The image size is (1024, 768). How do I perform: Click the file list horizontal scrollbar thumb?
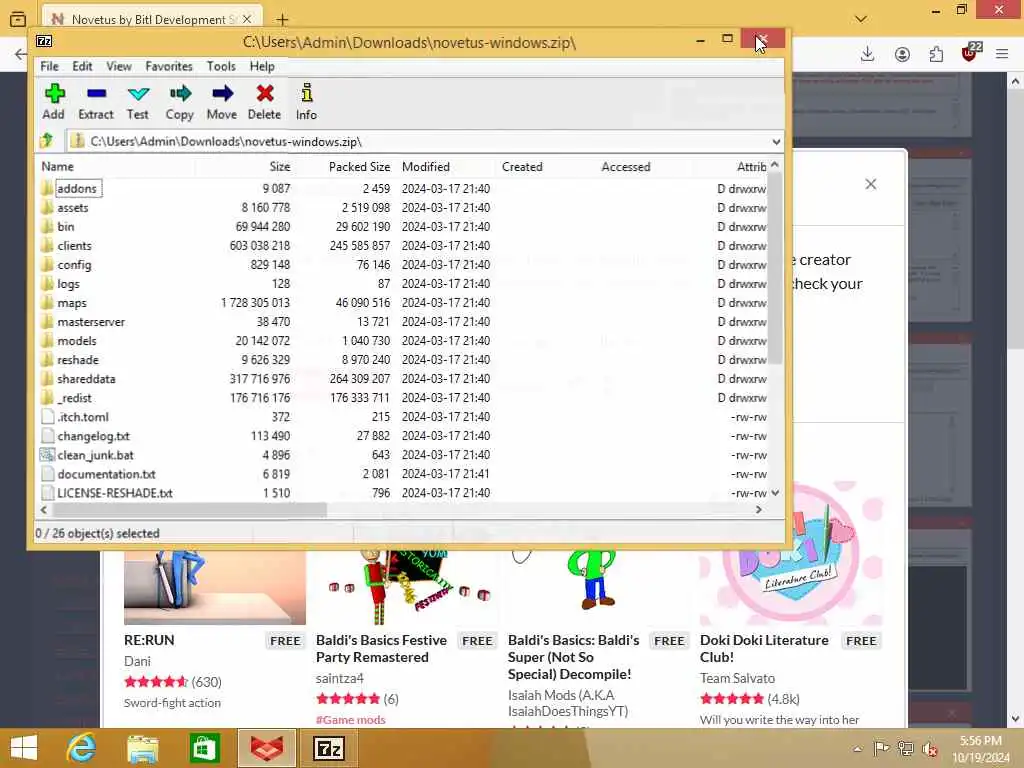(189, 510)
